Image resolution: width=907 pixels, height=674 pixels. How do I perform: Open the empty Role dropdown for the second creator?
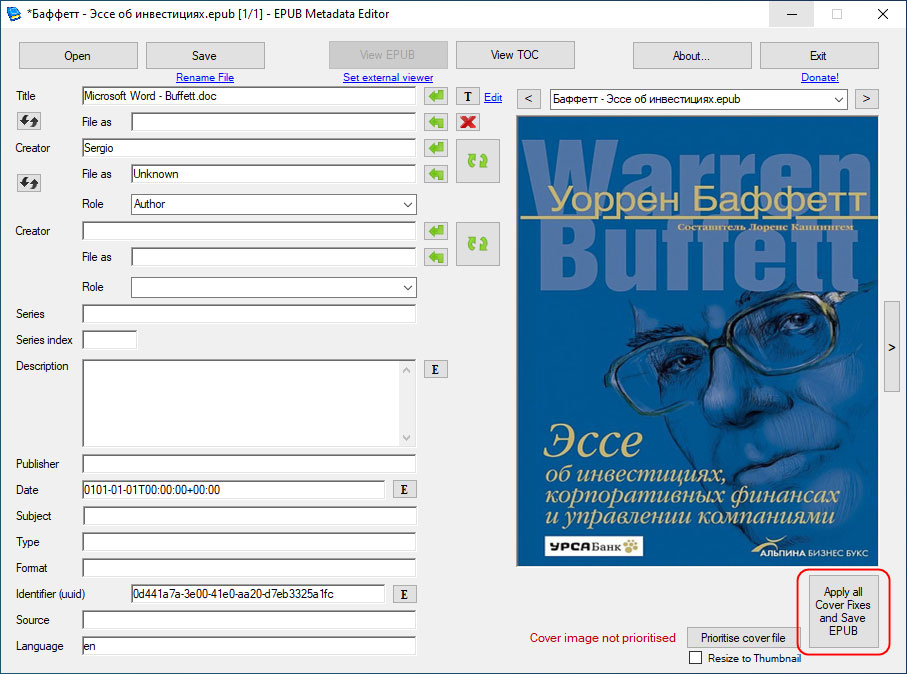click(x=274, y=288)
